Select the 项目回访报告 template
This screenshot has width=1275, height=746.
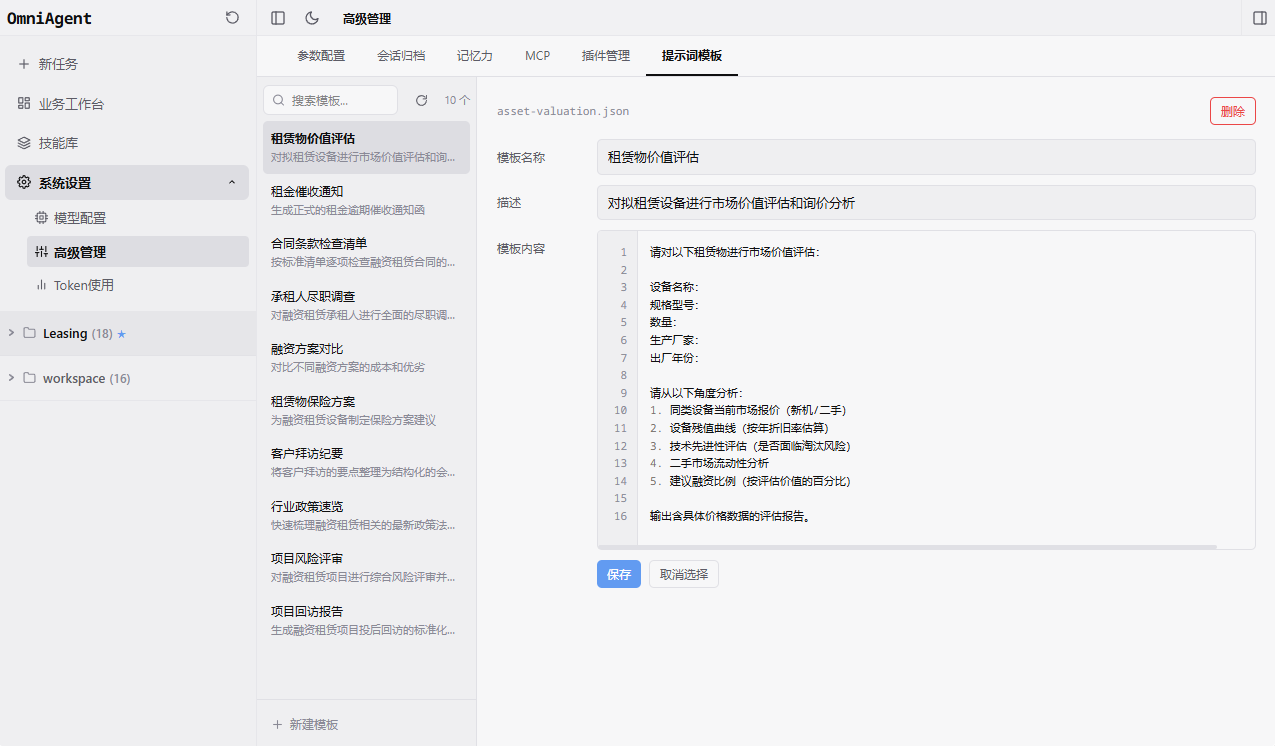point(366,620)
